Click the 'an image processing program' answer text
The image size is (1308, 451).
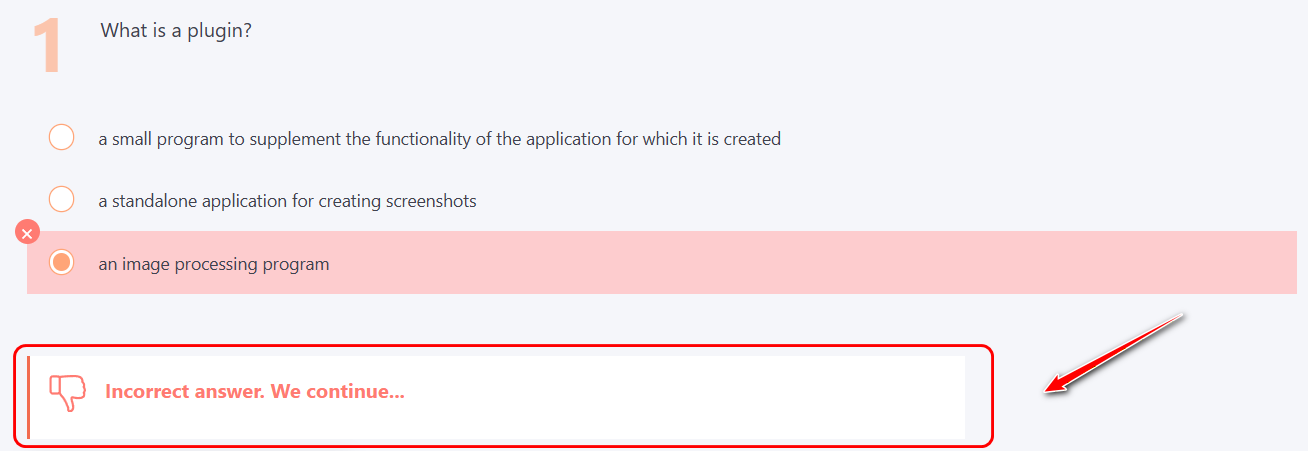pyautogui.click(x=213, y=265)
